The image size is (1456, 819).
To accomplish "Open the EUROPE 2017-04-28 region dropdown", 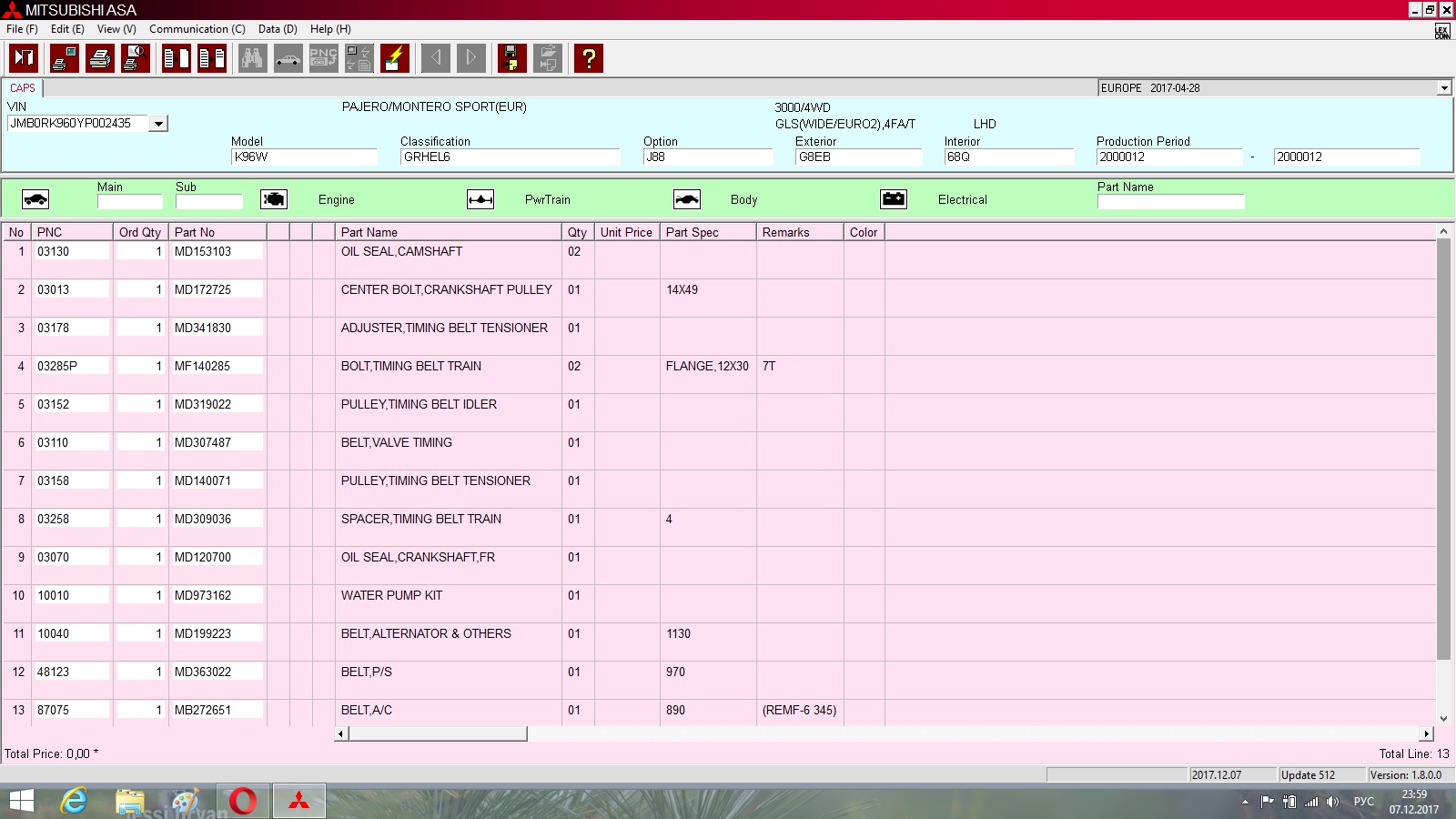I will point(1443,88).
